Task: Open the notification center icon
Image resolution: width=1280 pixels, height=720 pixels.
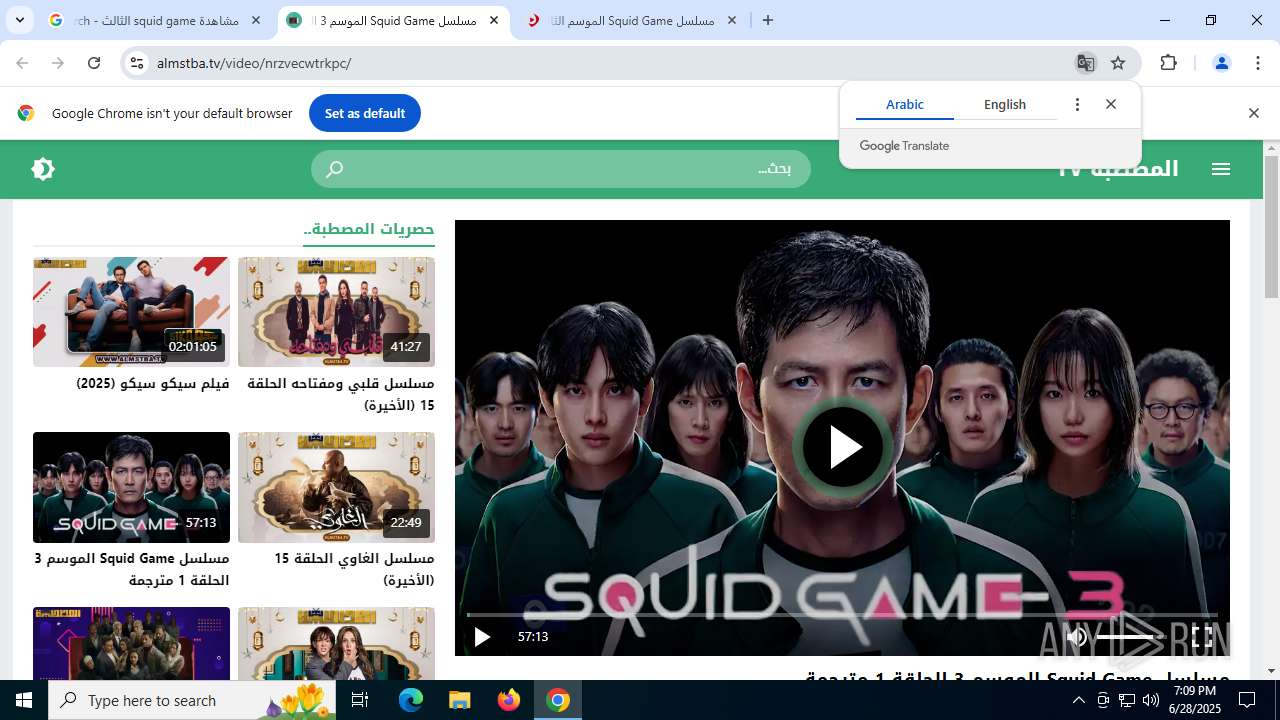Action: click(x=1247, y=700)
